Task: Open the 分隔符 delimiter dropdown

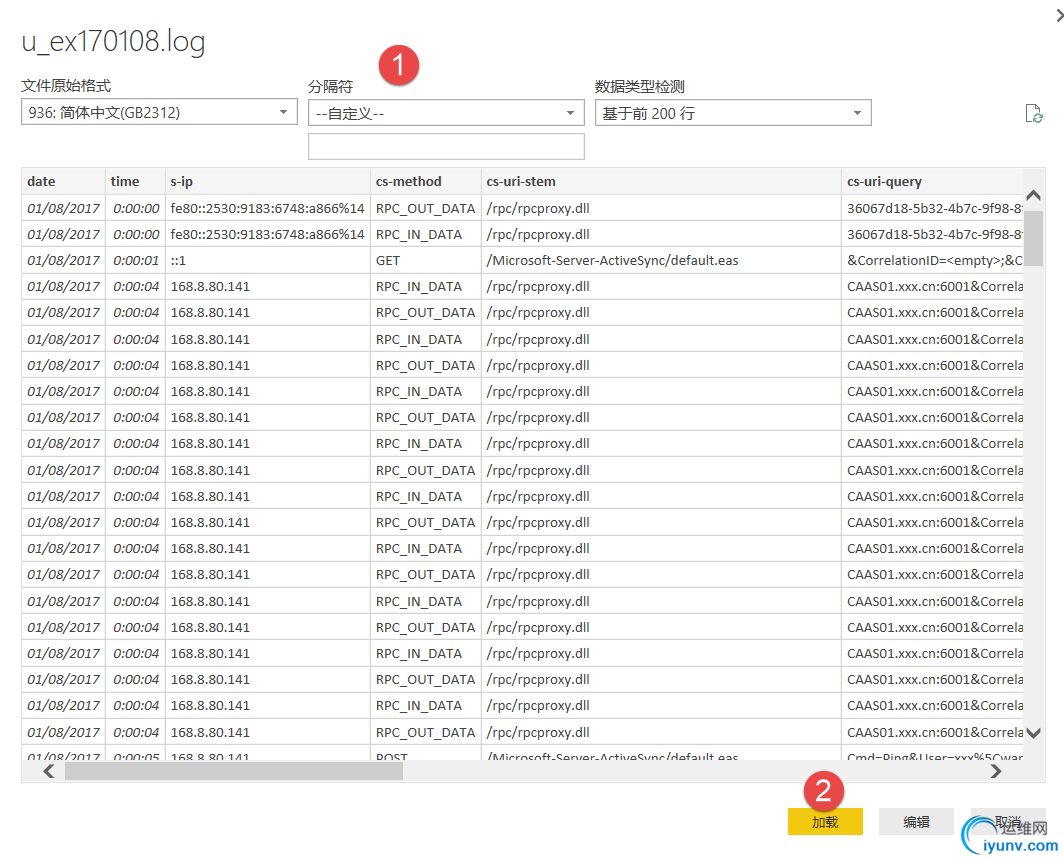Action: coord(446,113)
